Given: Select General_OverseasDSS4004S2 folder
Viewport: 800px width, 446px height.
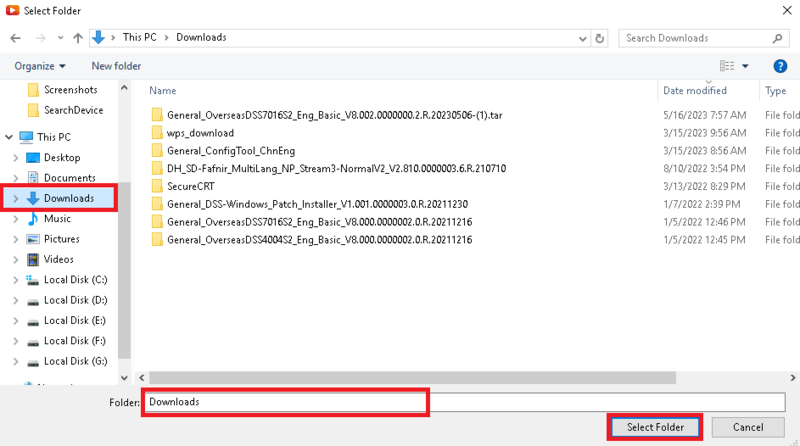Looking at the screenshot, I should pos(319,240).
